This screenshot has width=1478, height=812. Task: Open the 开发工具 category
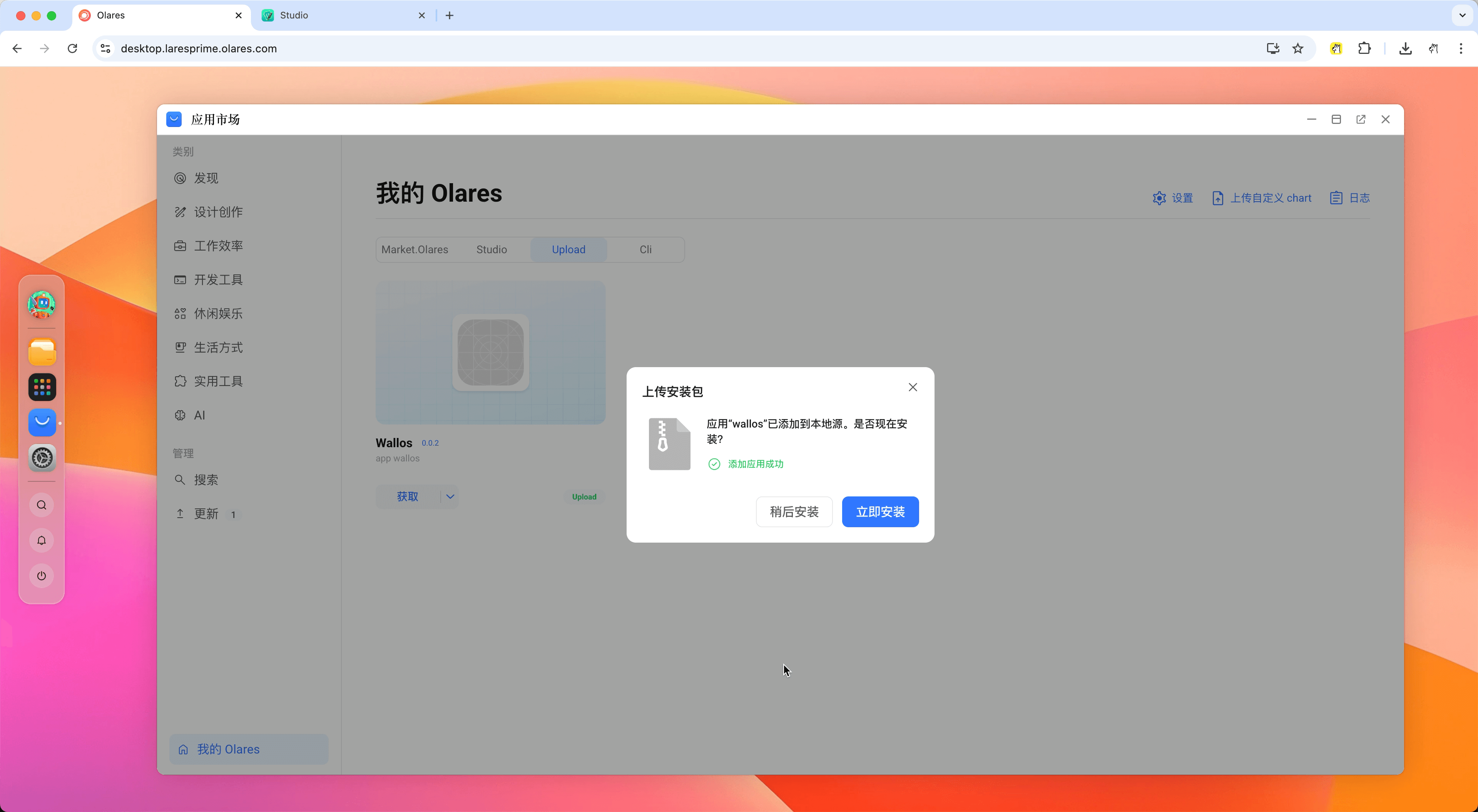pyautogui.click(x=218, y=279)
